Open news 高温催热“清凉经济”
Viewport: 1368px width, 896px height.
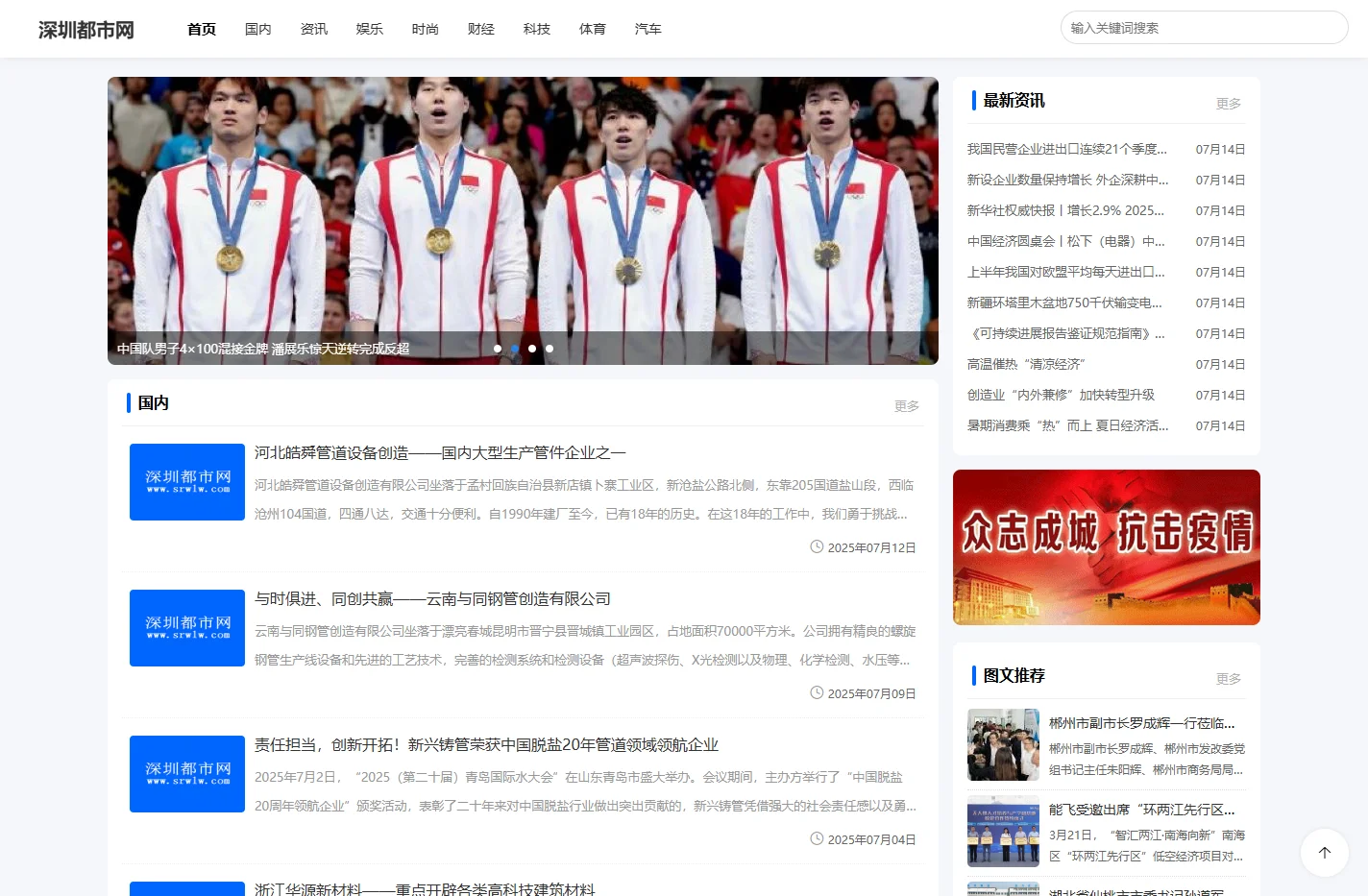coord(1026,364)
